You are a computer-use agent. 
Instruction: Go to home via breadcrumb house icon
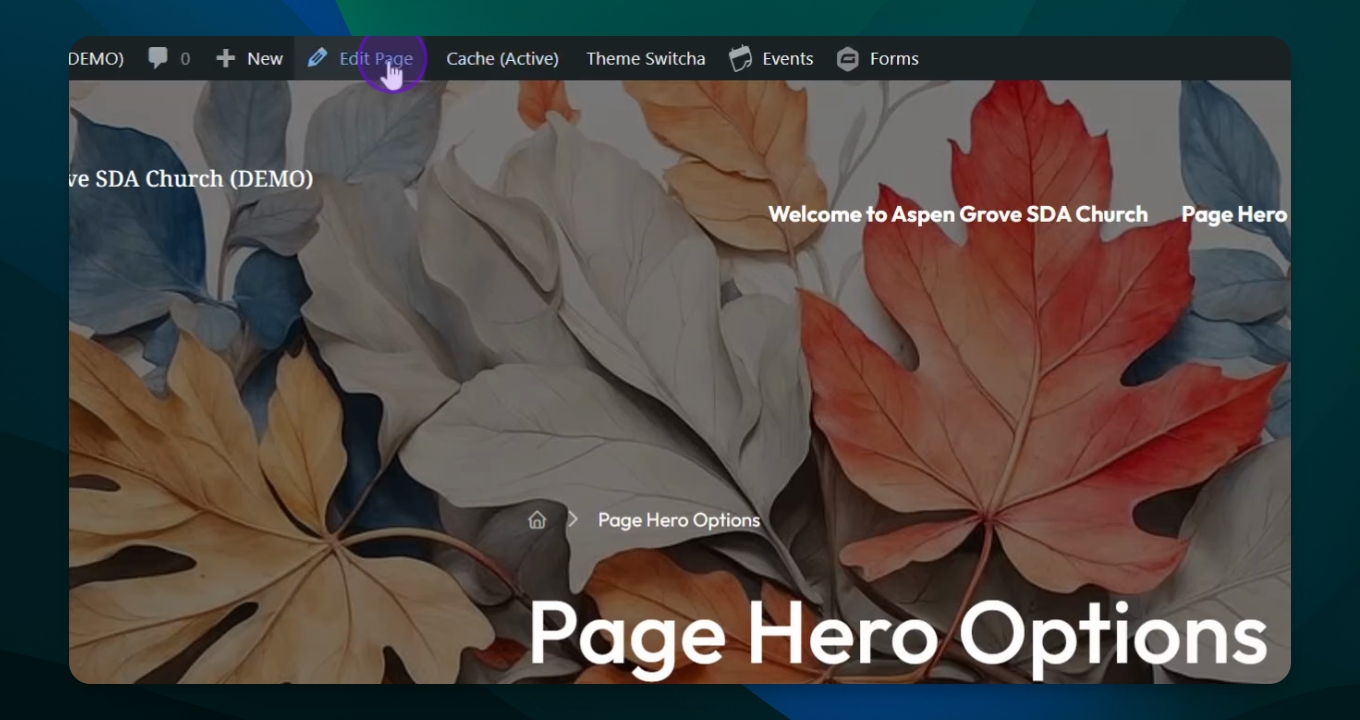coord(537,520)
